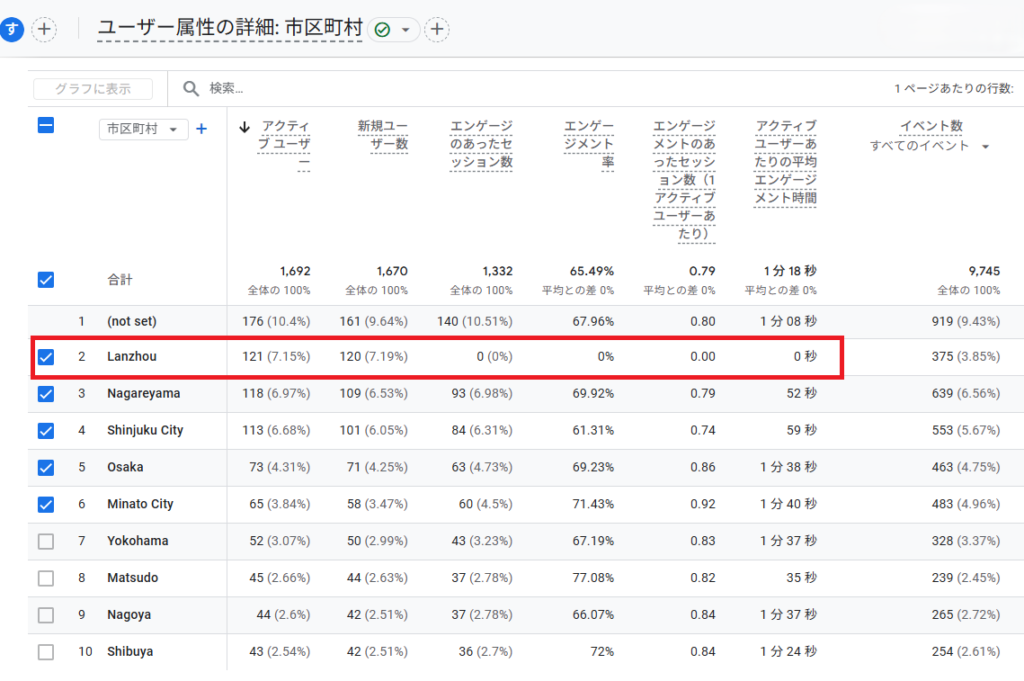Uncheck the Lanzhou row checkbox
1024x681 pixels.
pyautogui.click(x=45, y=357)
